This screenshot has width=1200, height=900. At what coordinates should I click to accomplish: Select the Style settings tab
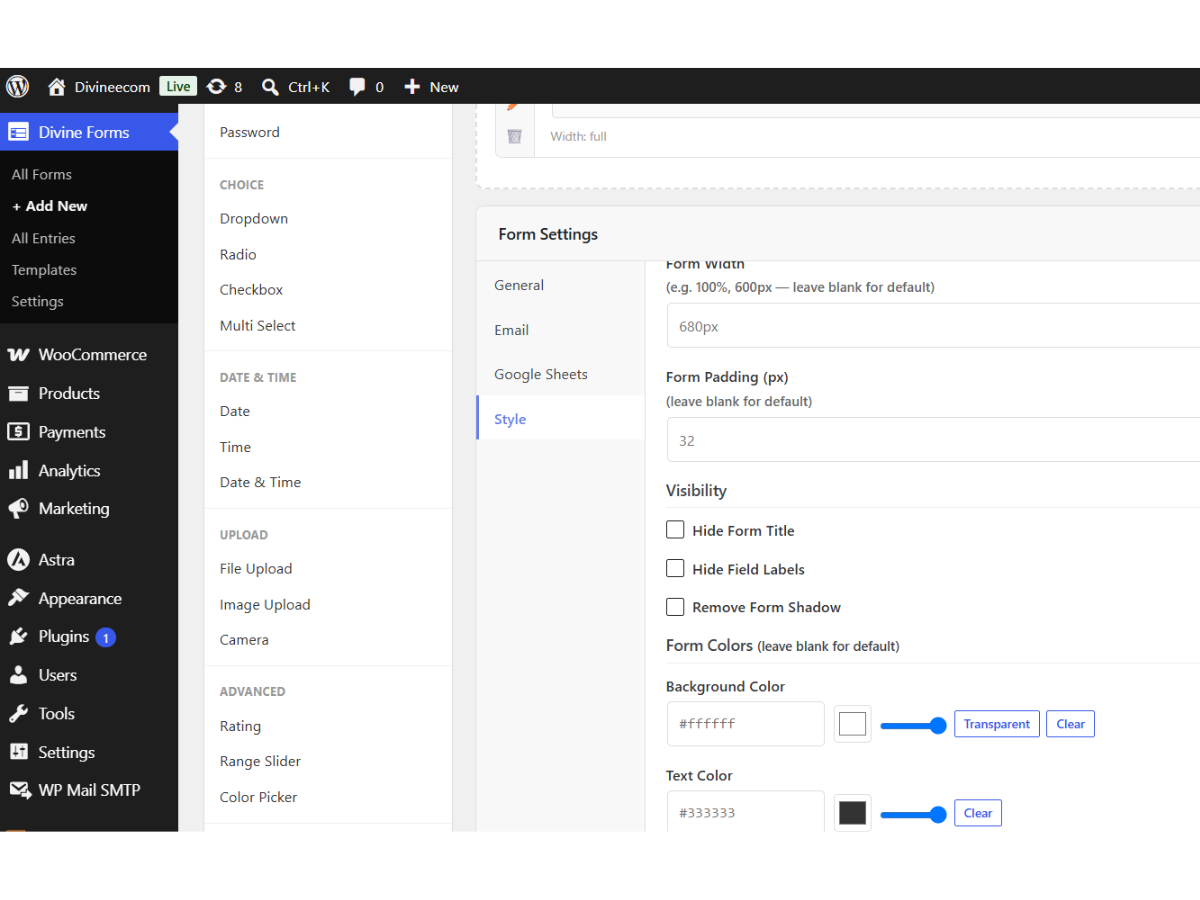click(561, 419)
